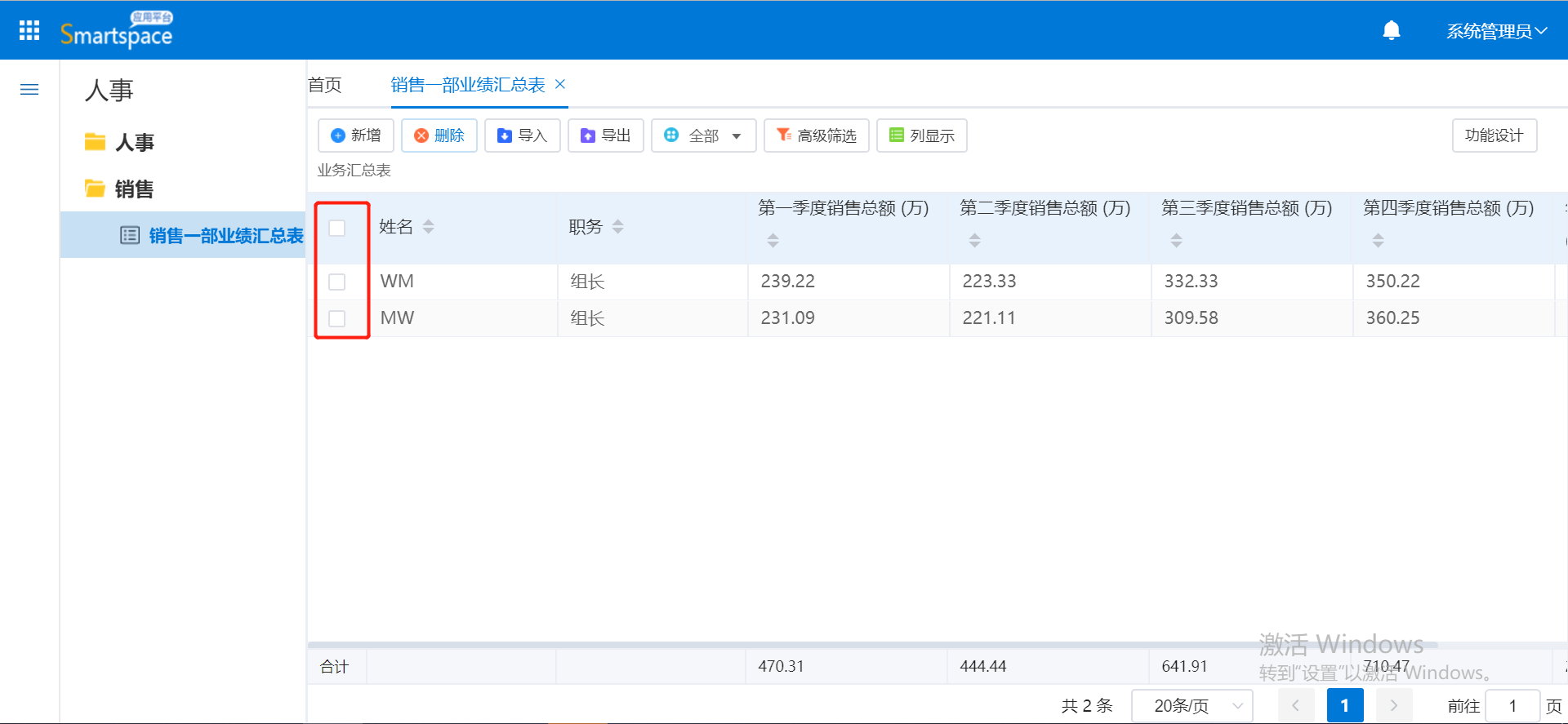Open the notification bell
The image size is (1568, 724).
pyautogui.click(x=1392, y=30)
